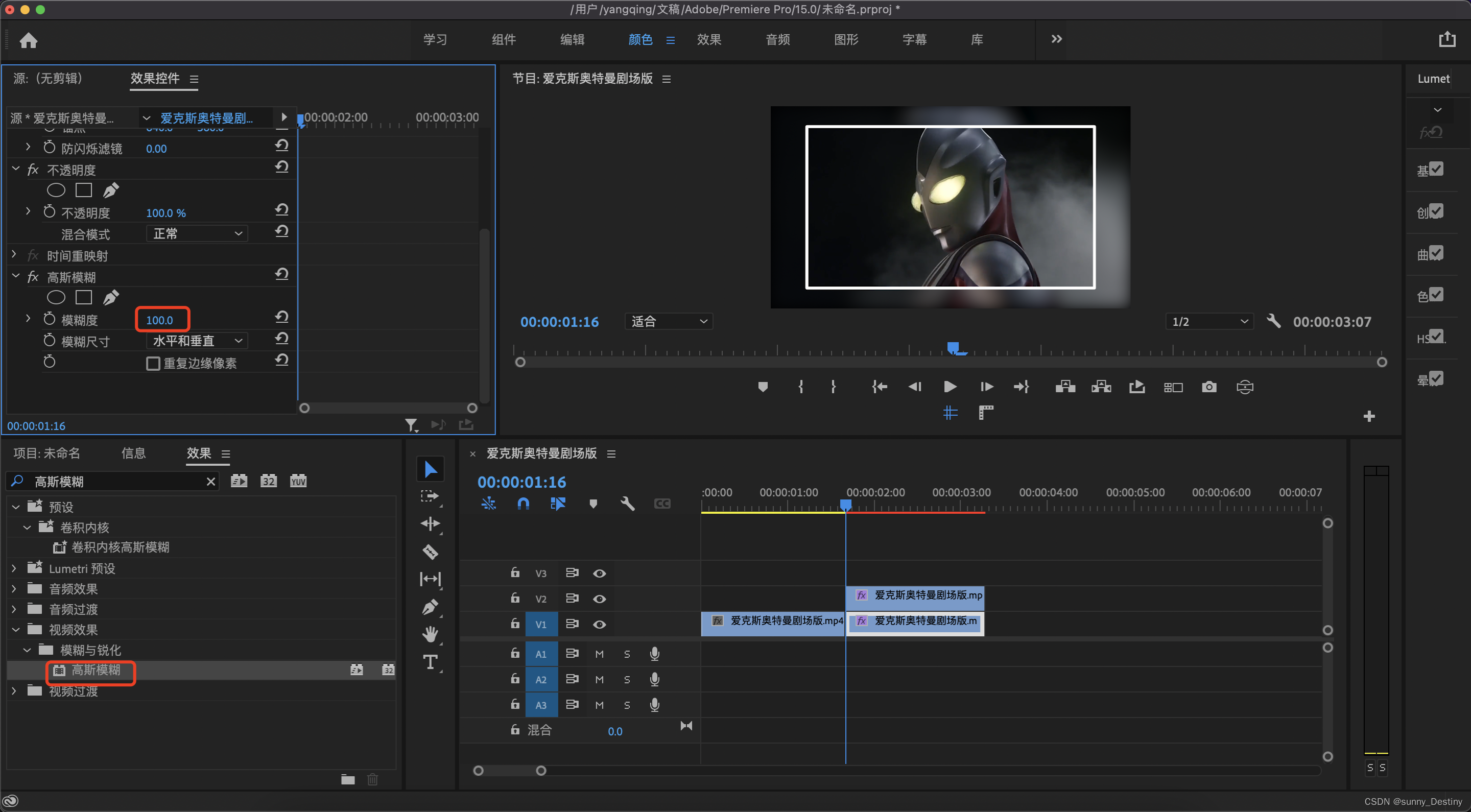Reset the 模糊度 blur amount parameter
The height and width of the screenshot is (812, 1471).
(x=281, y=317)
